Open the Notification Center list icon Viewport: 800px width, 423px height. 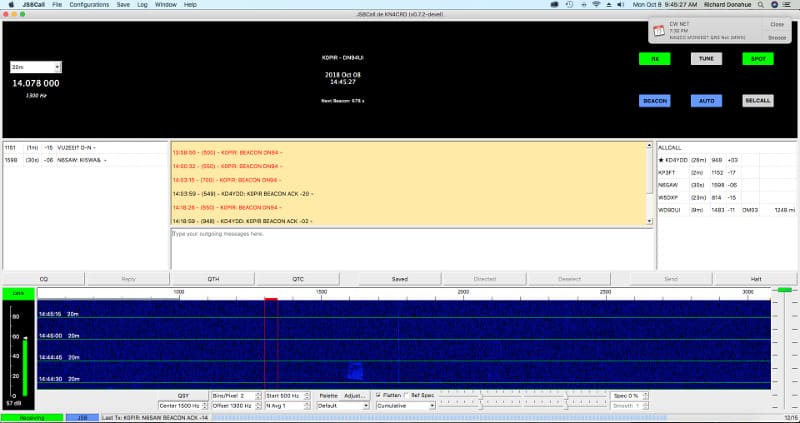[x=786, y=4]
